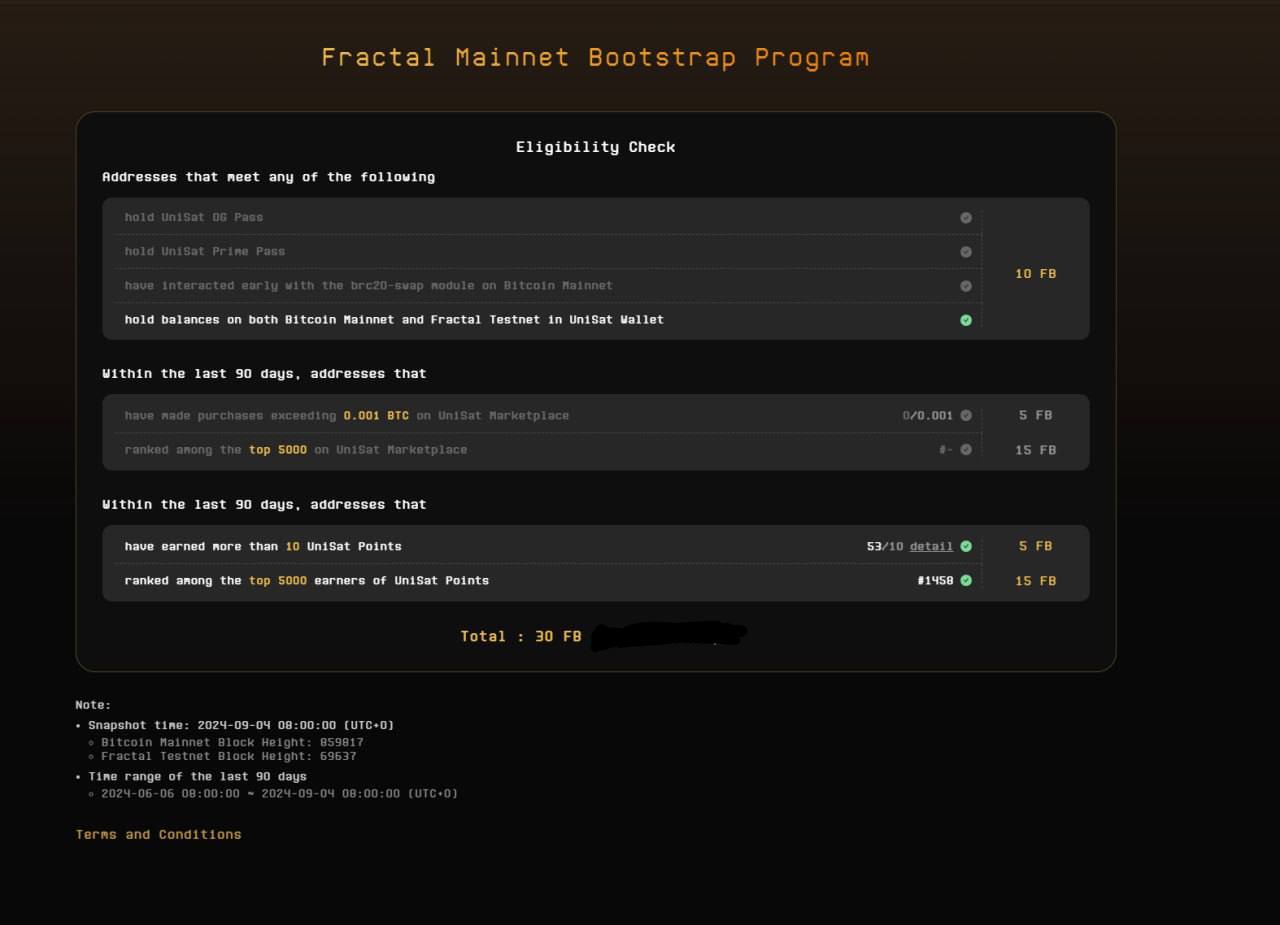Click the green check for Bitcoin Mainnet and Fractal Testnet balances

tap(966, 320)
